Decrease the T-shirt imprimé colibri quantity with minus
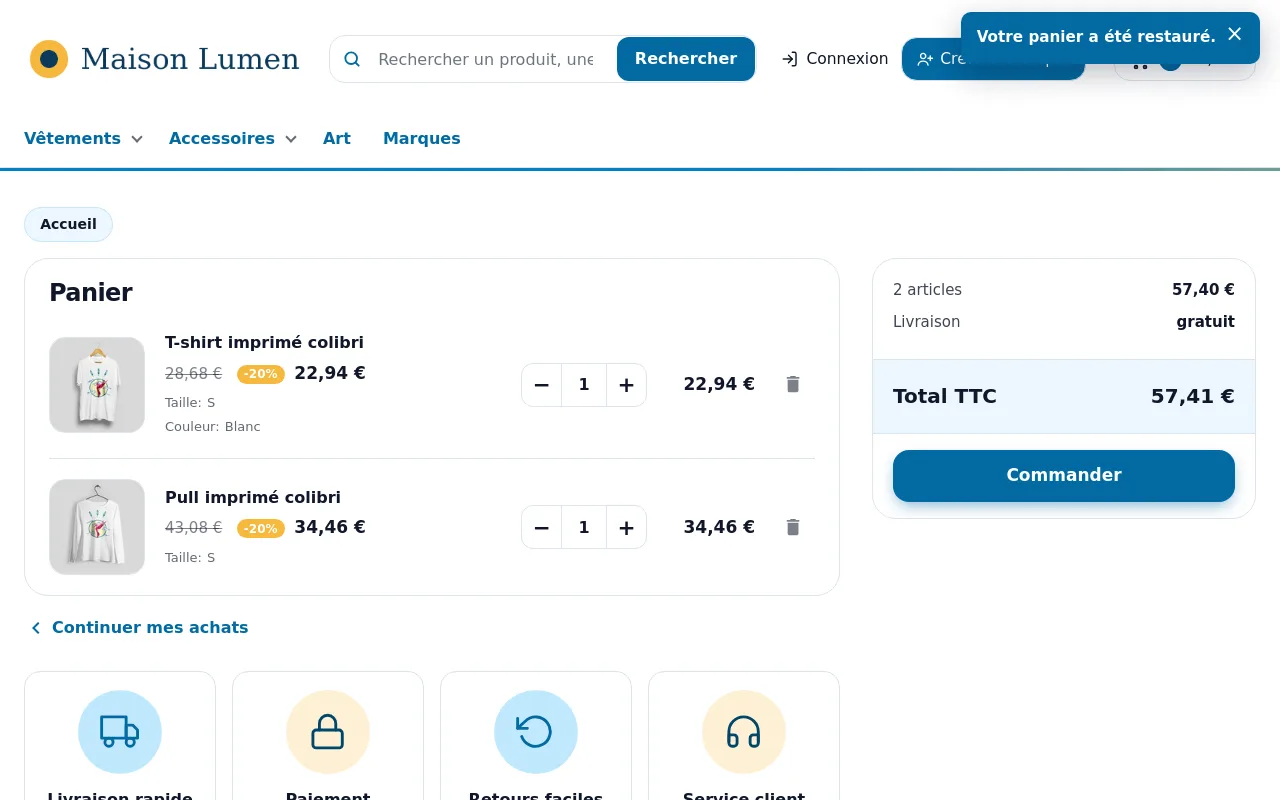This screenshot has height=800, width=1280. [x=542, y=385]
